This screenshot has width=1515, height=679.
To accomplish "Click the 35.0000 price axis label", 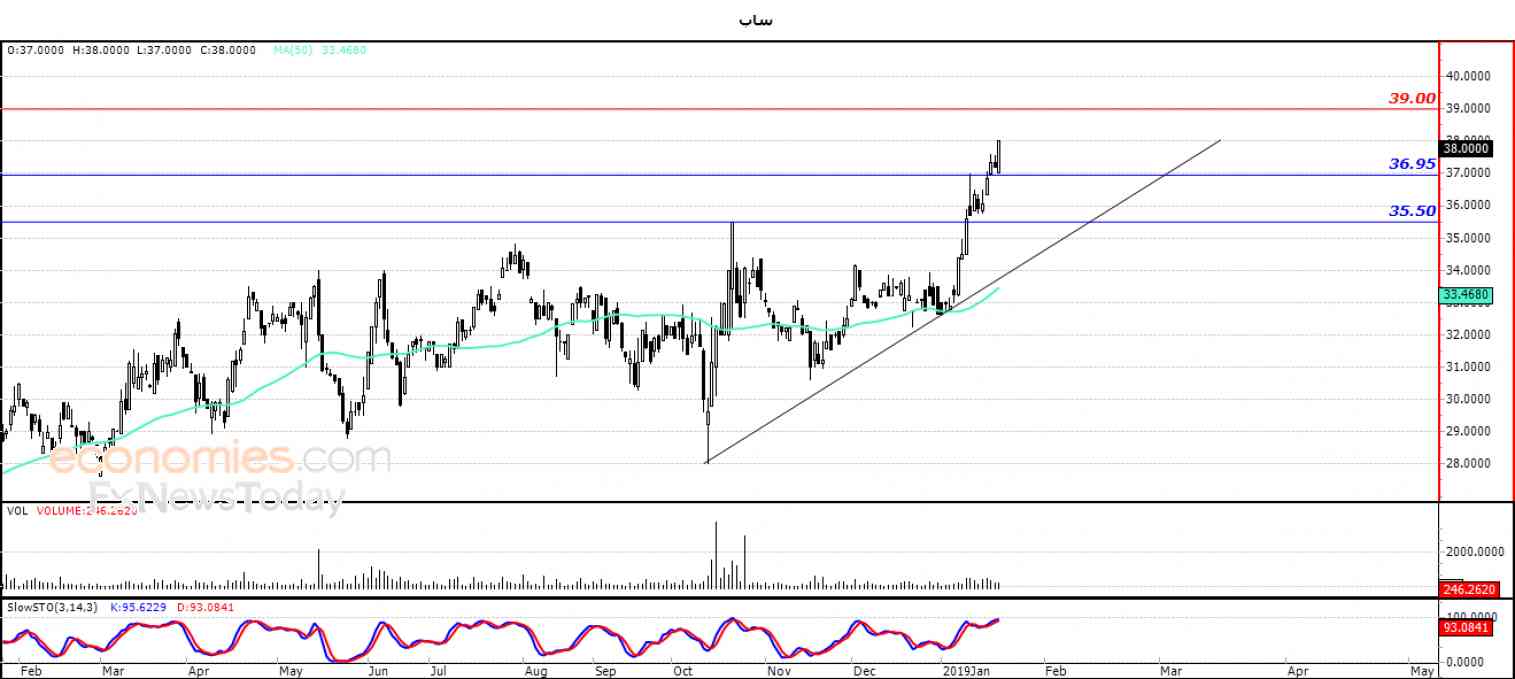I will (1468, 238).
